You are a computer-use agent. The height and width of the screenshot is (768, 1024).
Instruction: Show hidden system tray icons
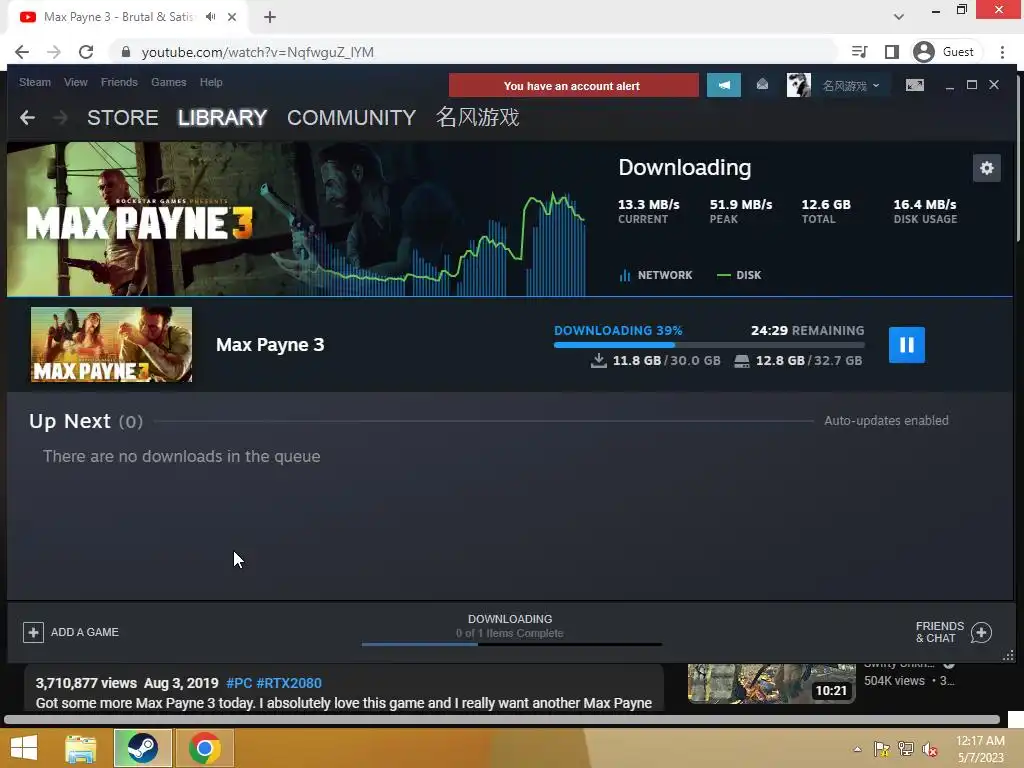857,749
